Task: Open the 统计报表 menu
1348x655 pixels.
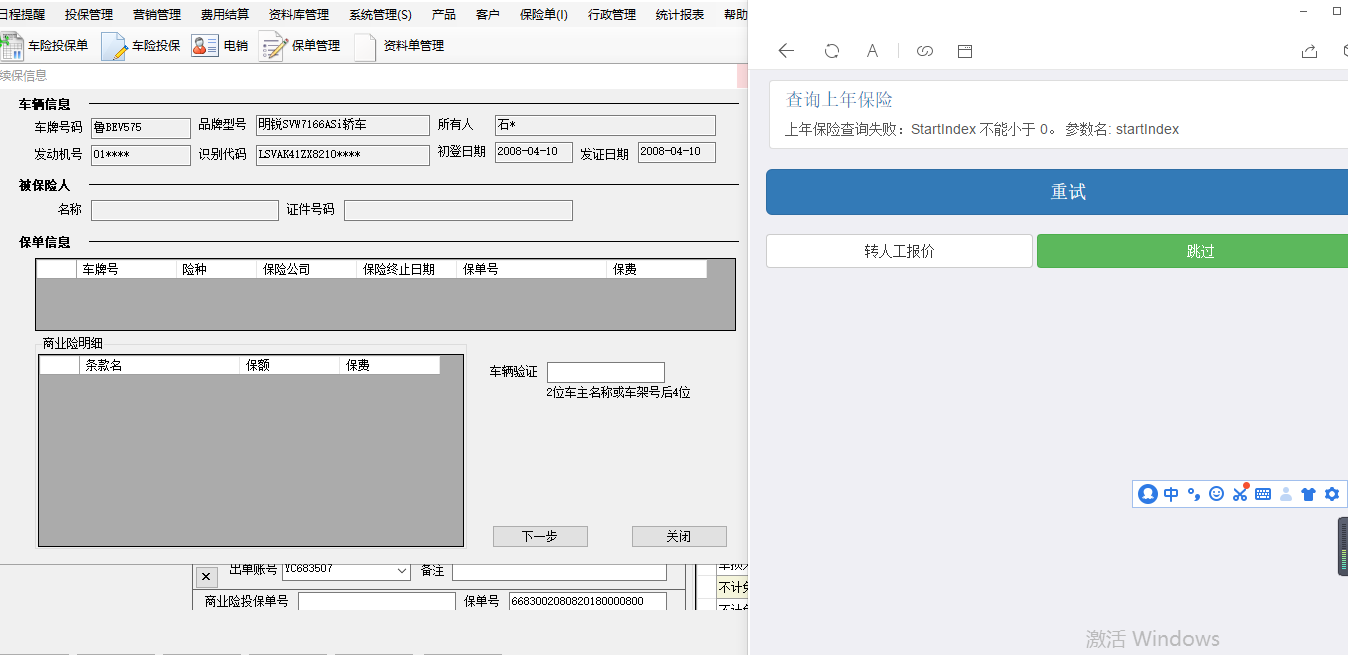Action: click(x=680, y=15)
